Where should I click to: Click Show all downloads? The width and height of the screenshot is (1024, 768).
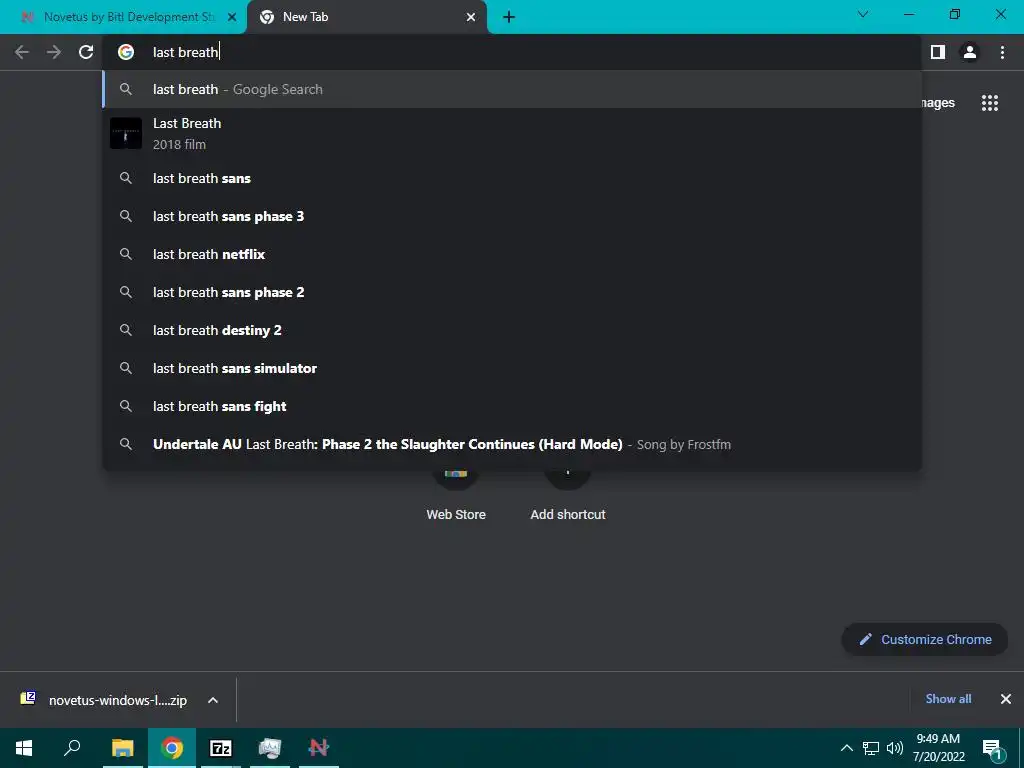point(948,699)
